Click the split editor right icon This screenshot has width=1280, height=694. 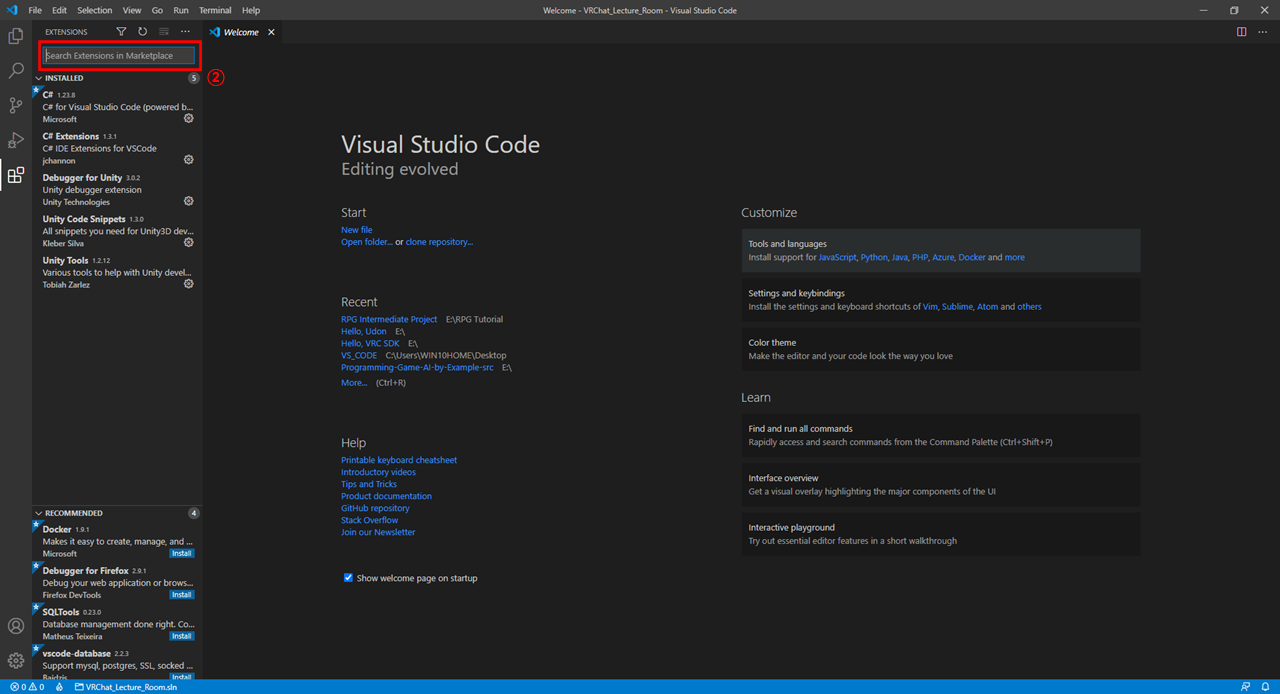[1241, 32]
